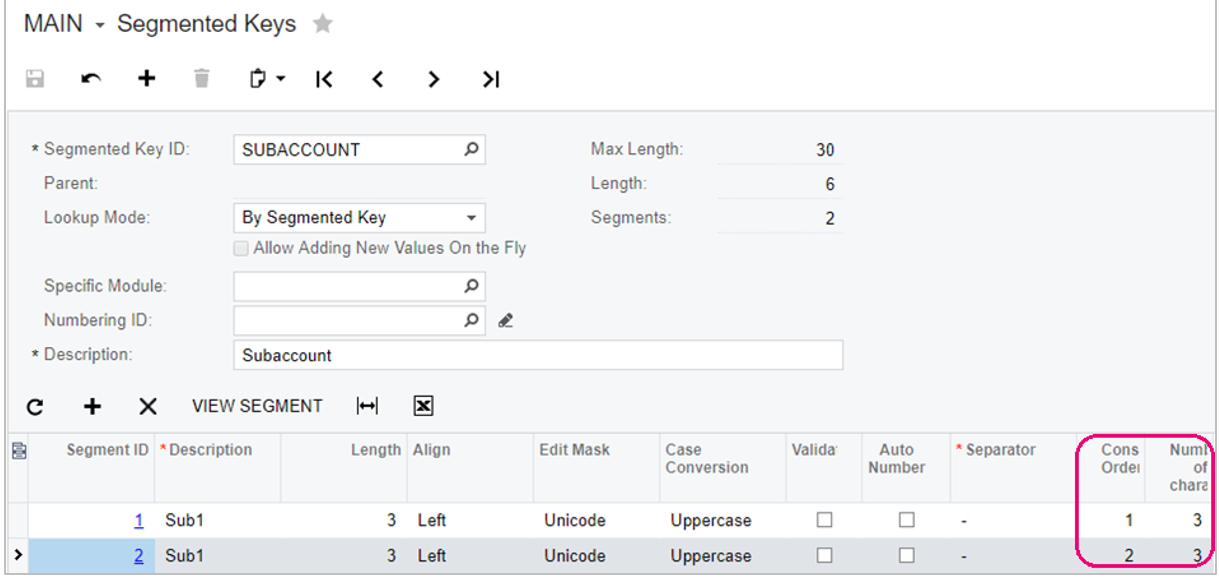
Task: Refresh the segments grid
Action: click(x=35, y=406)
